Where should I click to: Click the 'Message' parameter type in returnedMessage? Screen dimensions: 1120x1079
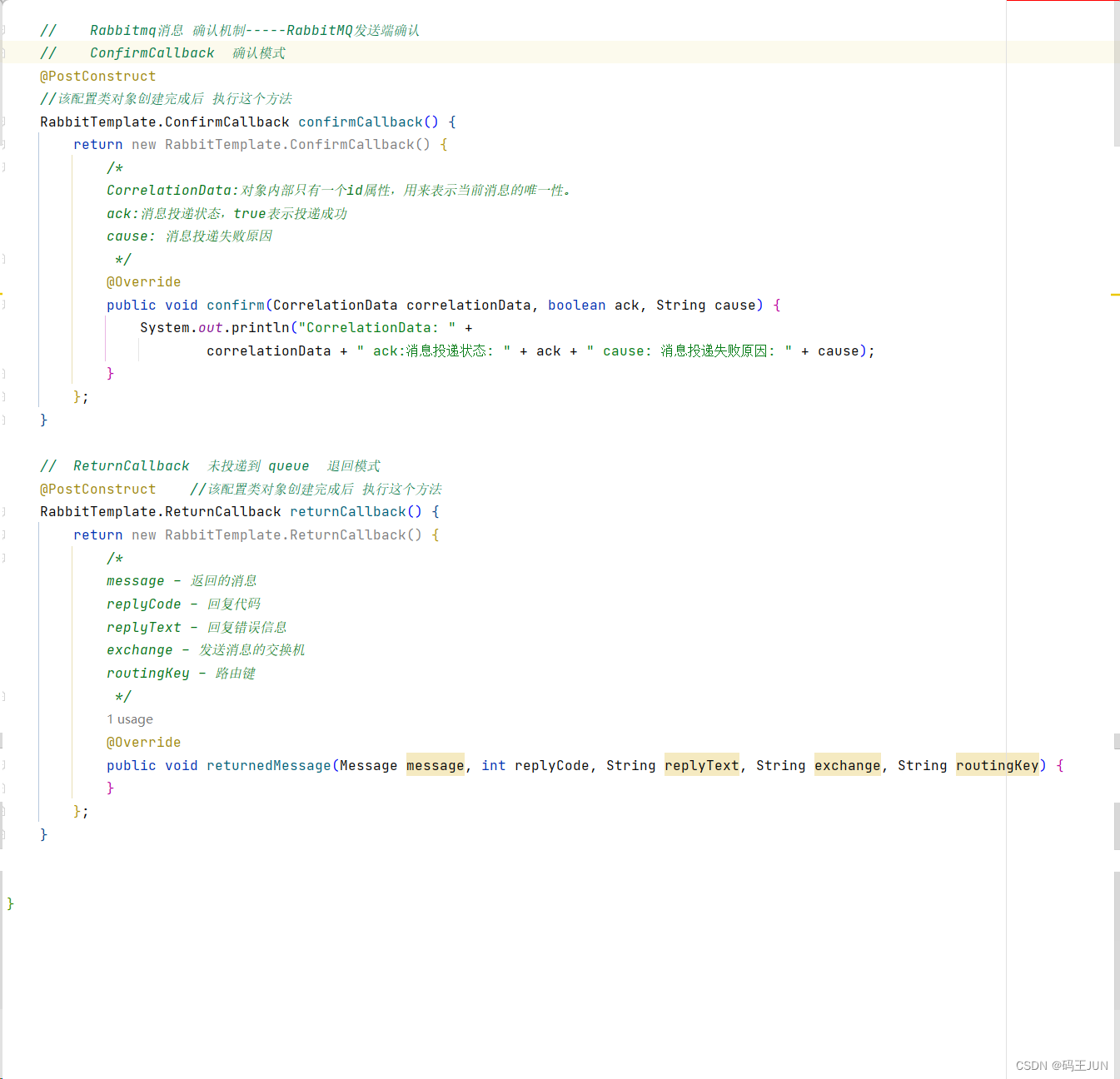point(368,765)
